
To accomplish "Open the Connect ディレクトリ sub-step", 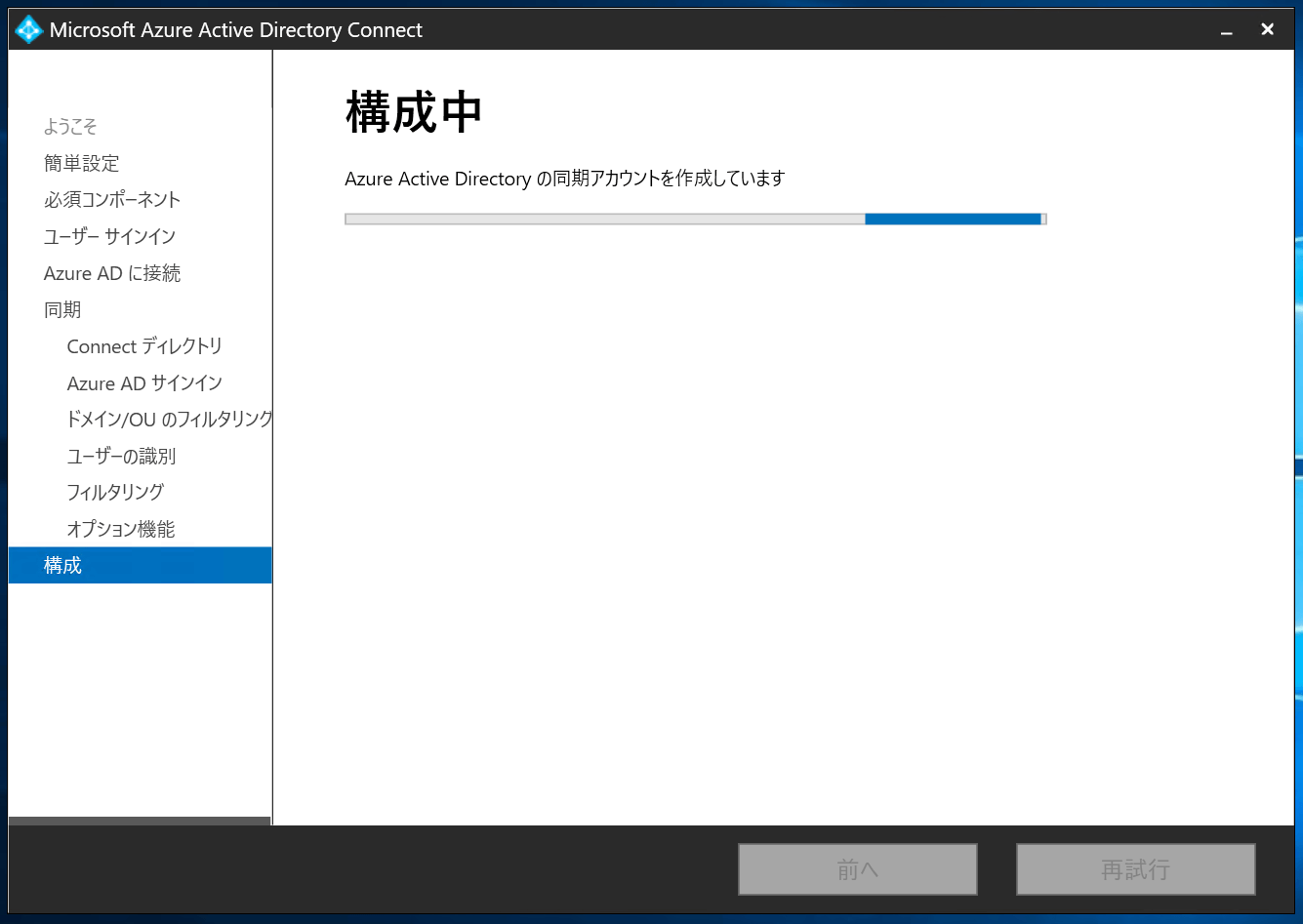I will tap(144, 346).
